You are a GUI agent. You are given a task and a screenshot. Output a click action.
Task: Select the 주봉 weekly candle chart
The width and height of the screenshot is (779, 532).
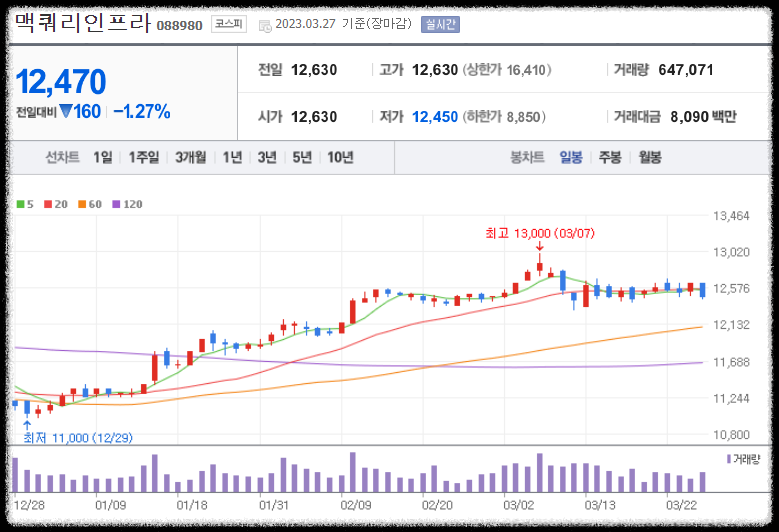(610, 157)
